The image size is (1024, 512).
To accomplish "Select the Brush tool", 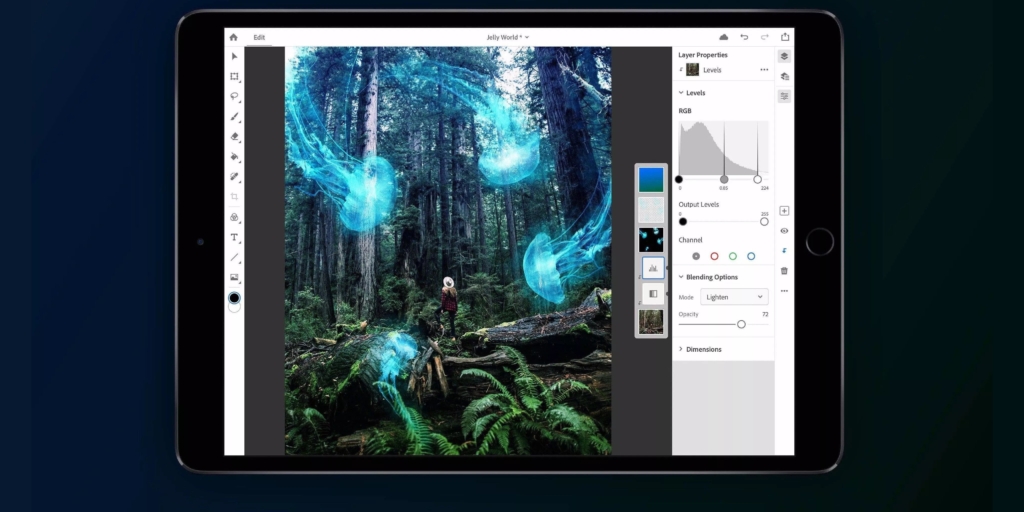I will pyautogui.click(x=234, y=117).
